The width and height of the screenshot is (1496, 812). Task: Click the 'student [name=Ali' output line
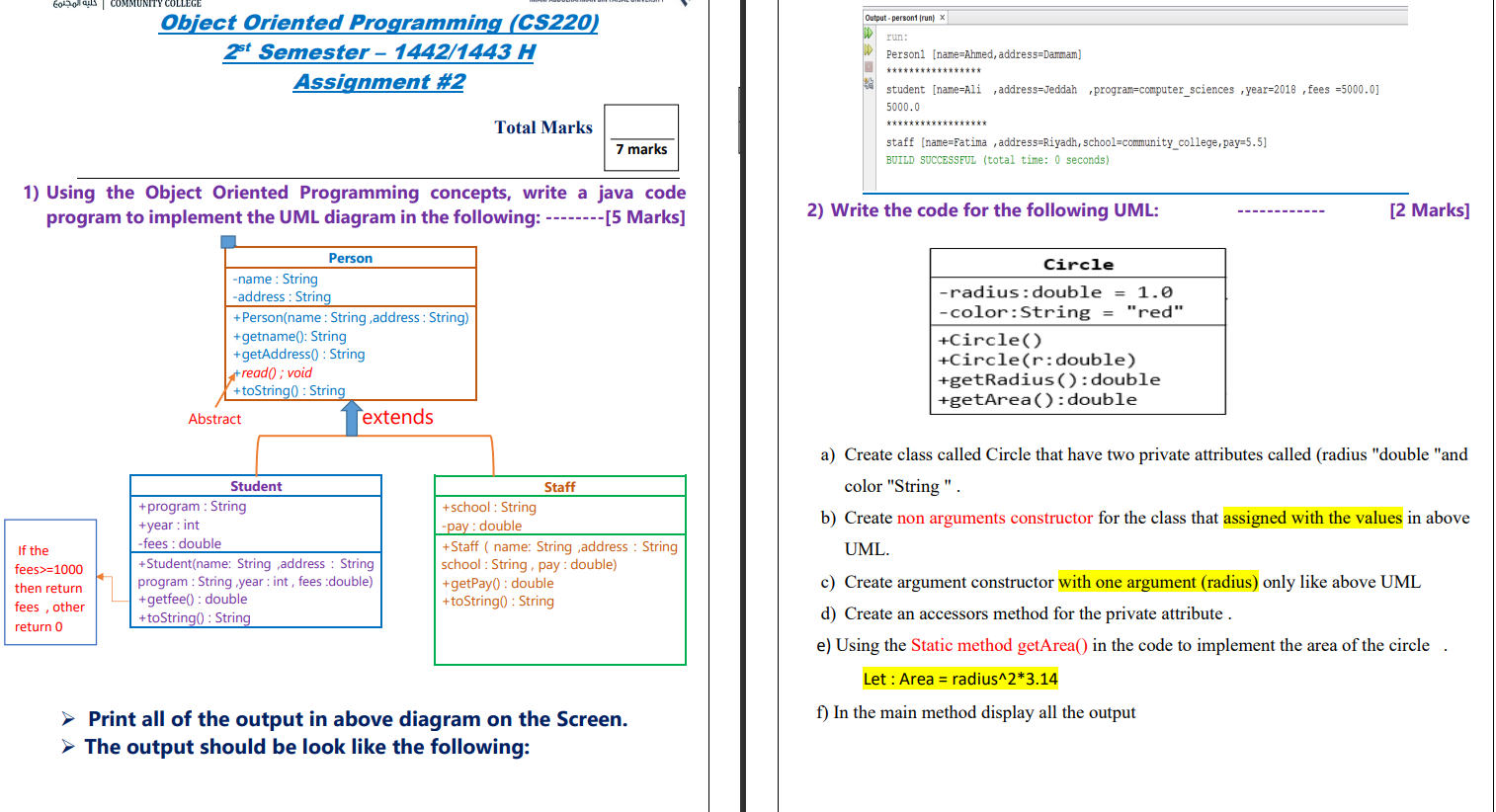1132,90
